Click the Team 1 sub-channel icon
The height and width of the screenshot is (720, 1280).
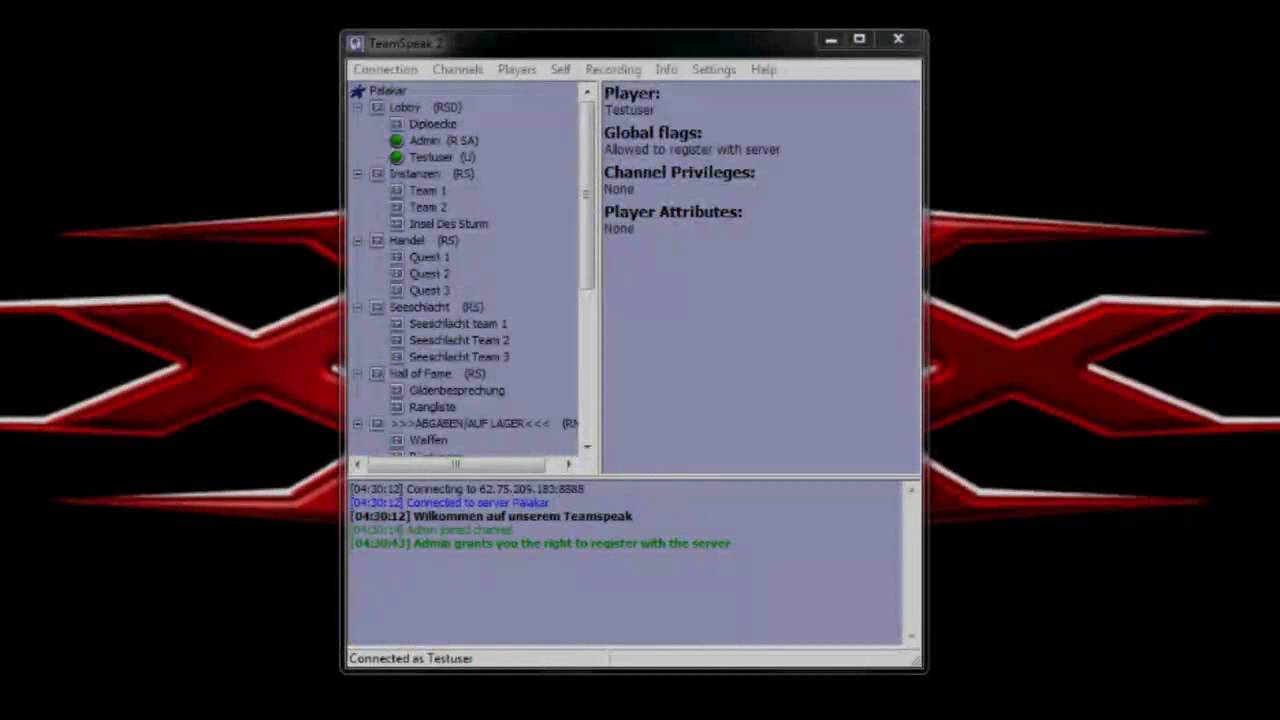click(x=397, y=191)
